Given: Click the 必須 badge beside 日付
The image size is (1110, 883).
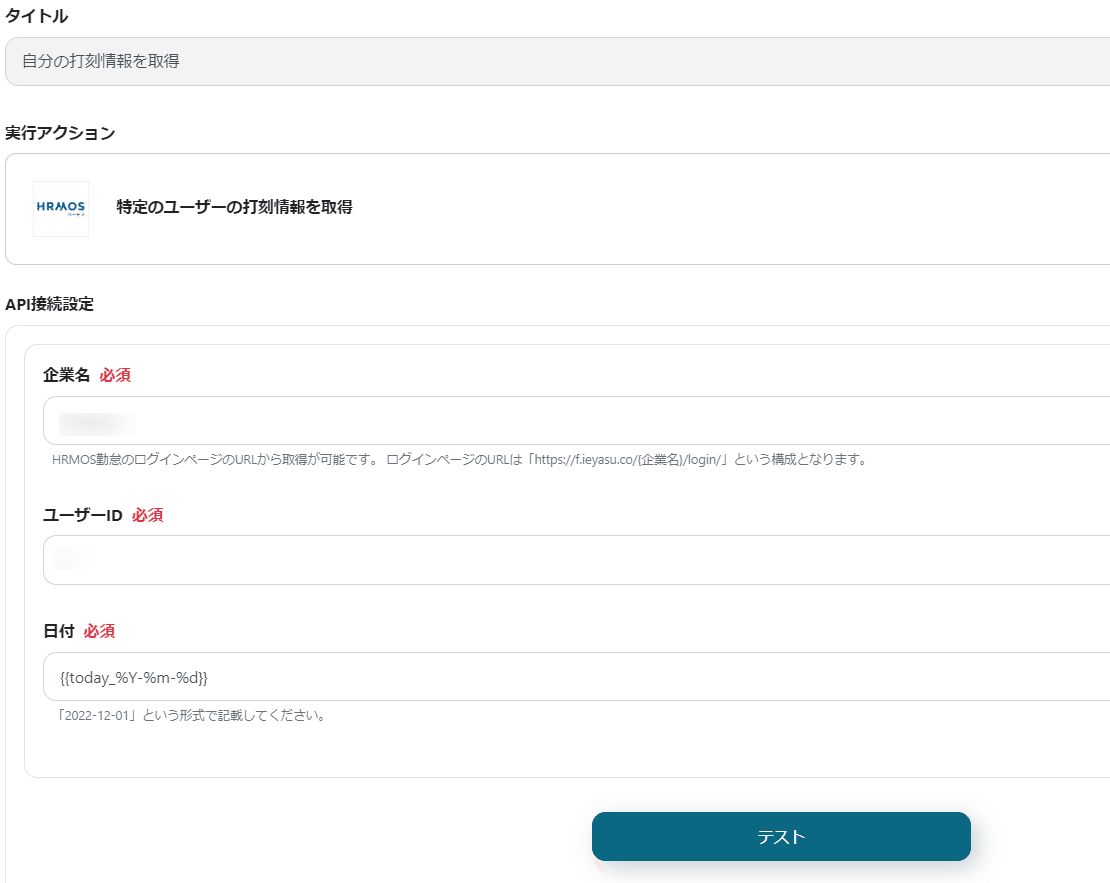Looking at the screenshot, I should point(100,632).
